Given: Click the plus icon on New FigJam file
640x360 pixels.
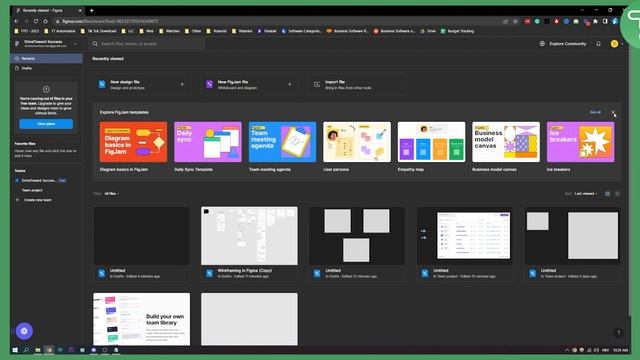Looking at the screenshot, I should click(x=290, y=84).
